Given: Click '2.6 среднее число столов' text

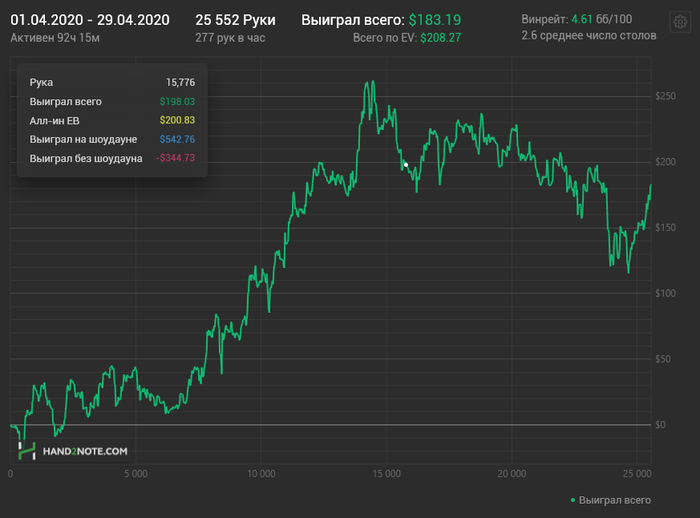Looking at the screenshot, I should pyautogui.click(x=588, y=36).
